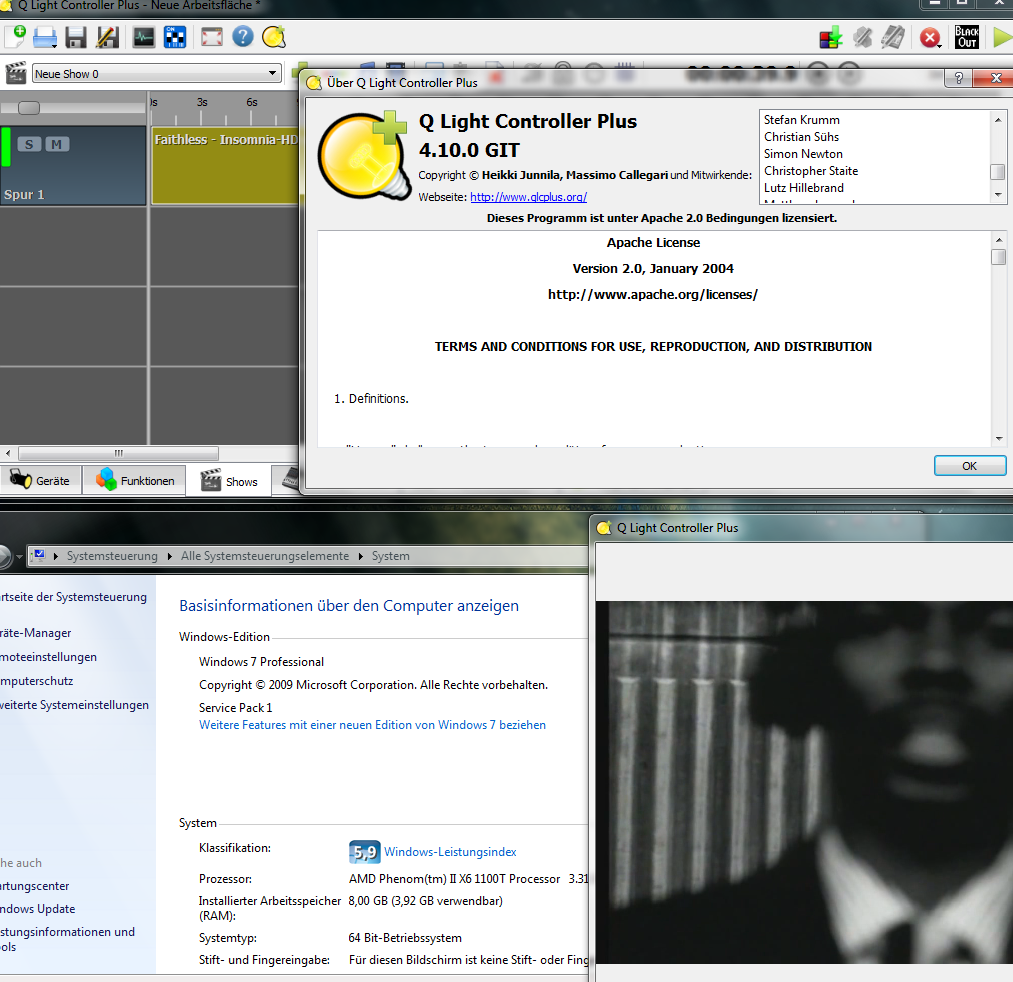1013x982 pixels.
Task: Click Save As floppy with pencil icon
Action: (x=107, y=37)
